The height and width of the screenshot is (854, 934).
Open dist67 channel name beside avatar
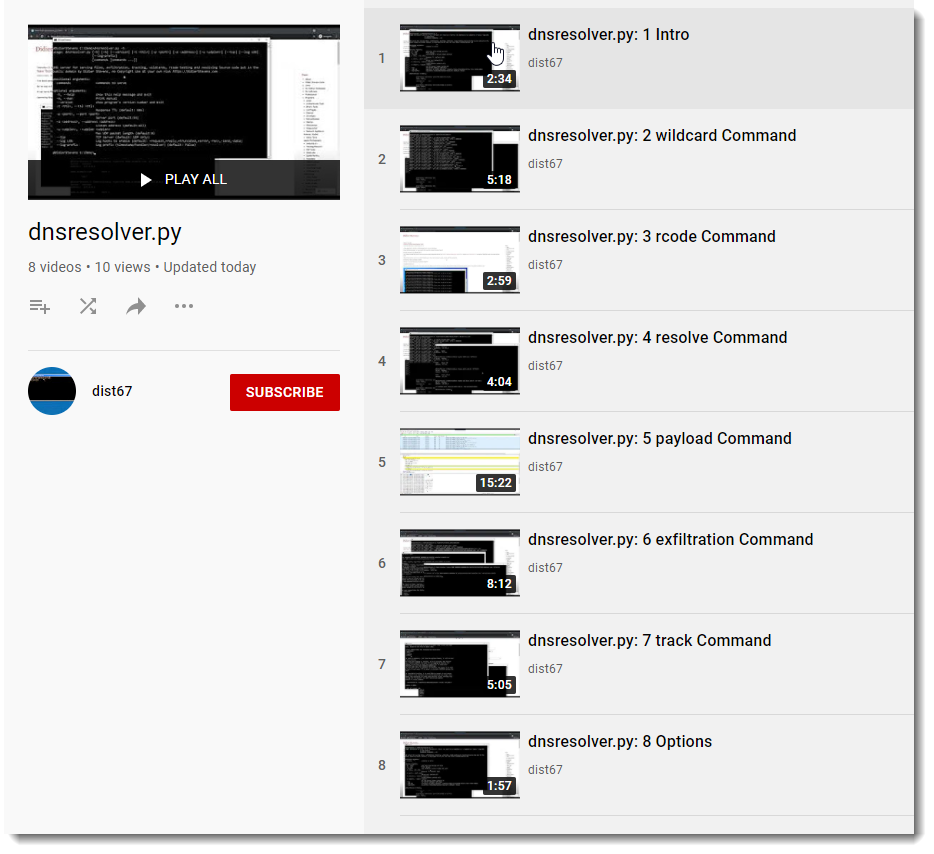click(112, 391)
